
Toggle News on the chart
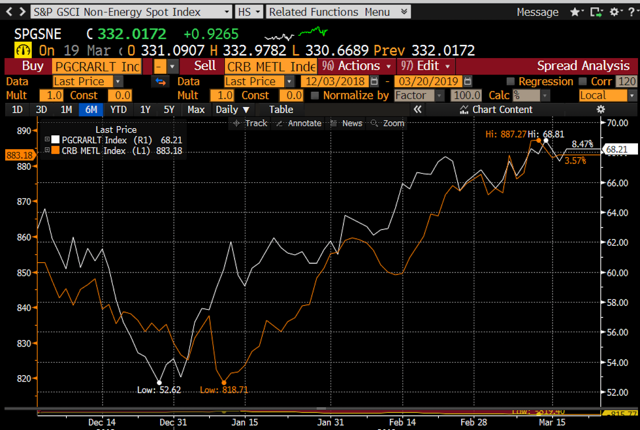point(346,123)
